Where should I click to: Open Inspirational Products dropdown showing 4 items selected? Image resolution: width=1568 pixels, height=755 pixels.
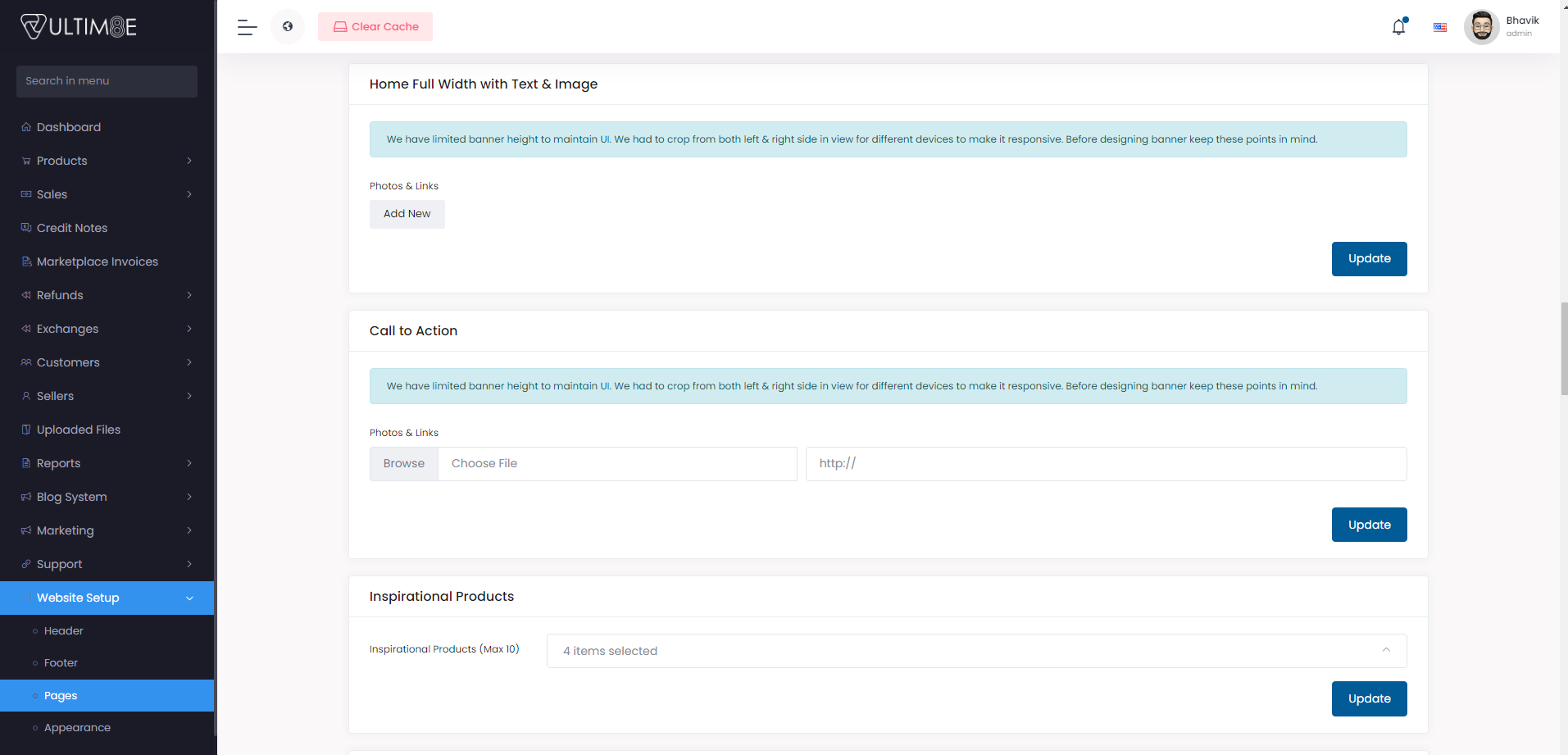pyautogui.click(x=975, y=651)
